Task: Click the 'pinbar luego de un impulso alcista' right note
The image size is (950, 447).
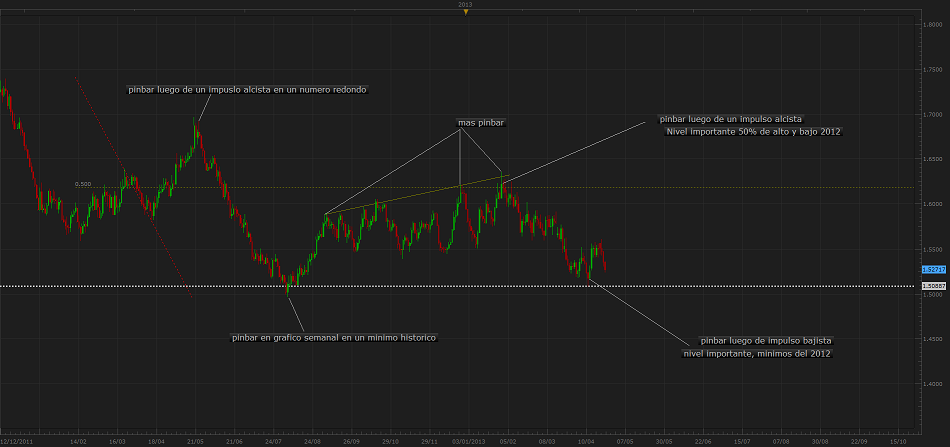Action: (738, 118)
